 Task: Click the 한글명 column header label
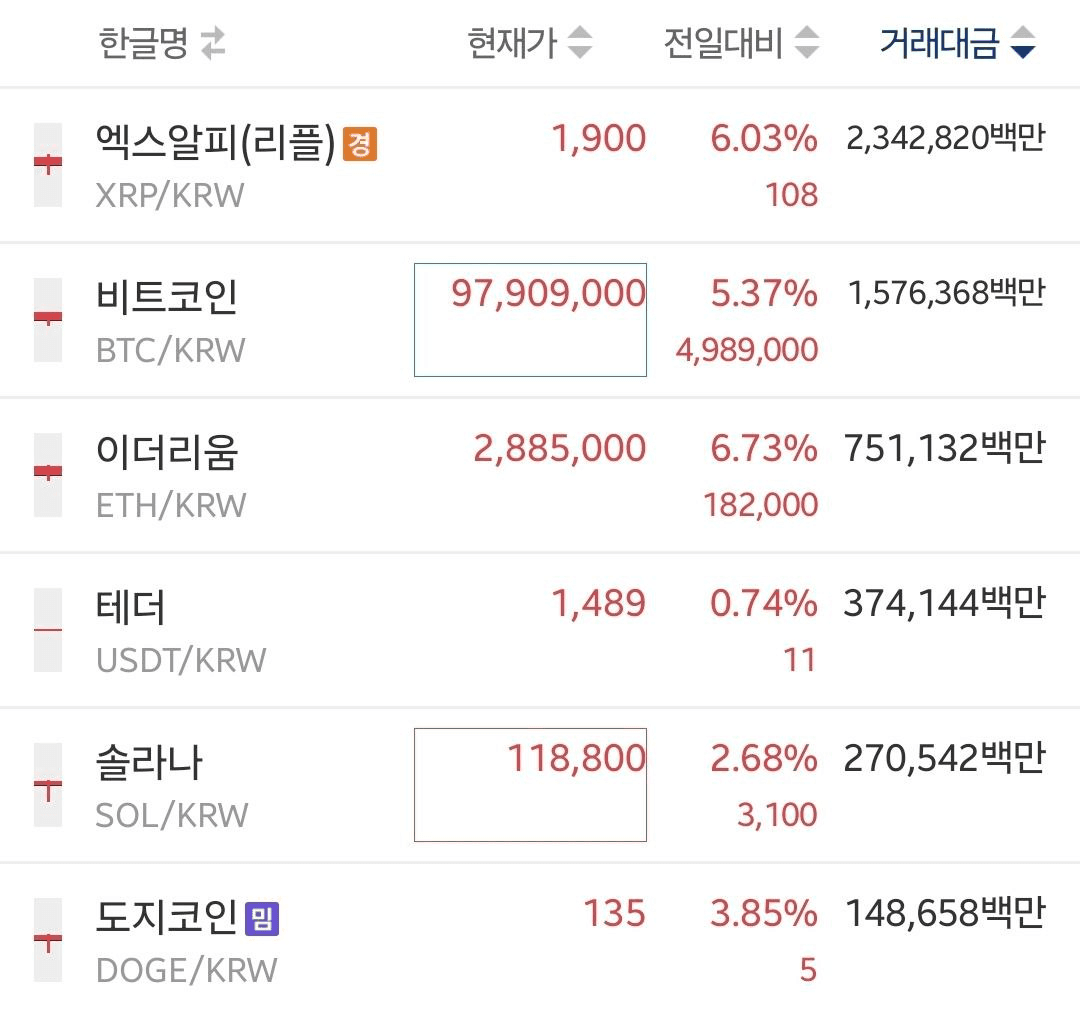click(144, 45)
